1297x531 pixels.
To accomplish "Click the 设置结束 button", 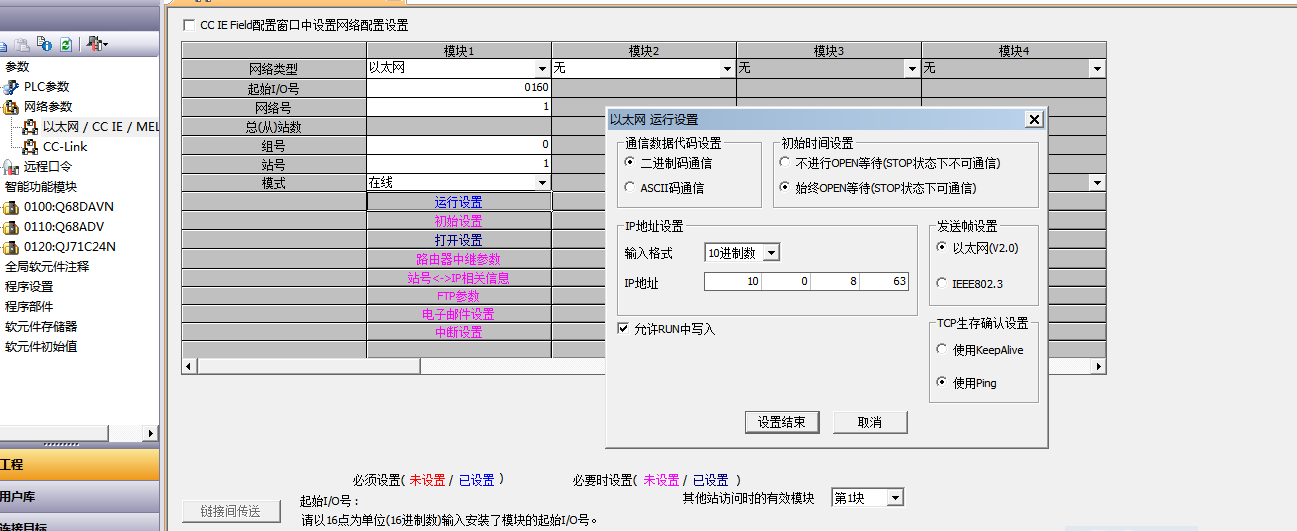I will [x=782, y=422].
